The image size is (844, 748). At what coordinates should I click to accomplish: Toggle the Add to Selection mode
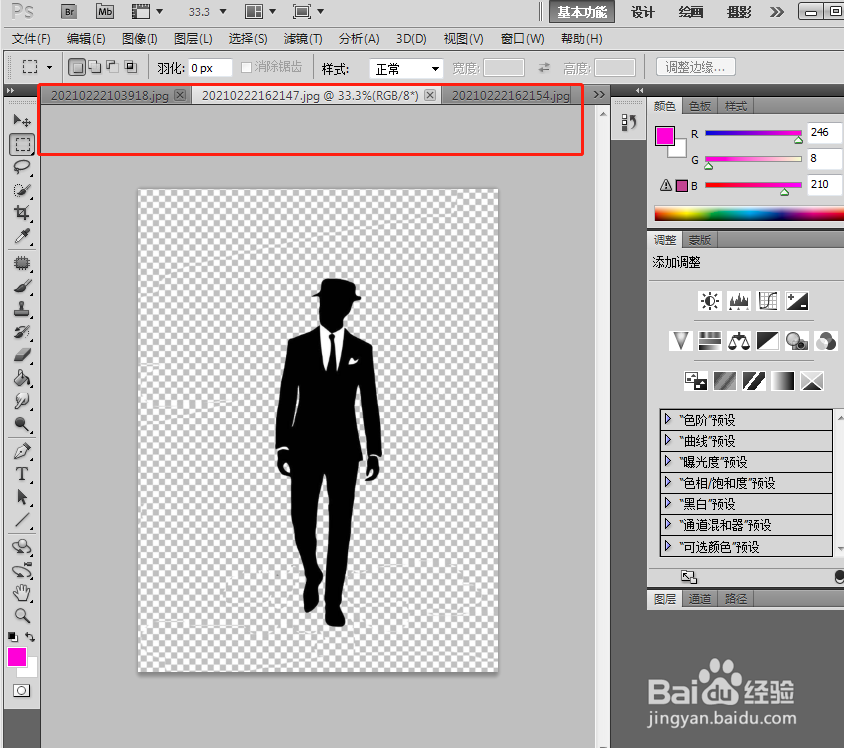point(95,66)
